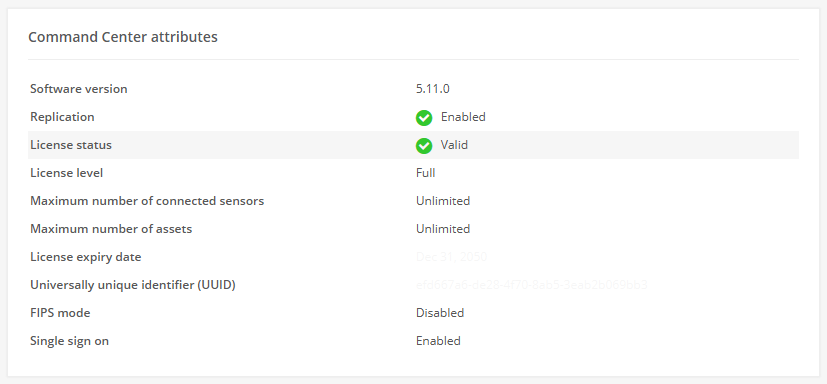Click the Single sign on Enabled value
The image size is (827, 384).
click(438, 341)
